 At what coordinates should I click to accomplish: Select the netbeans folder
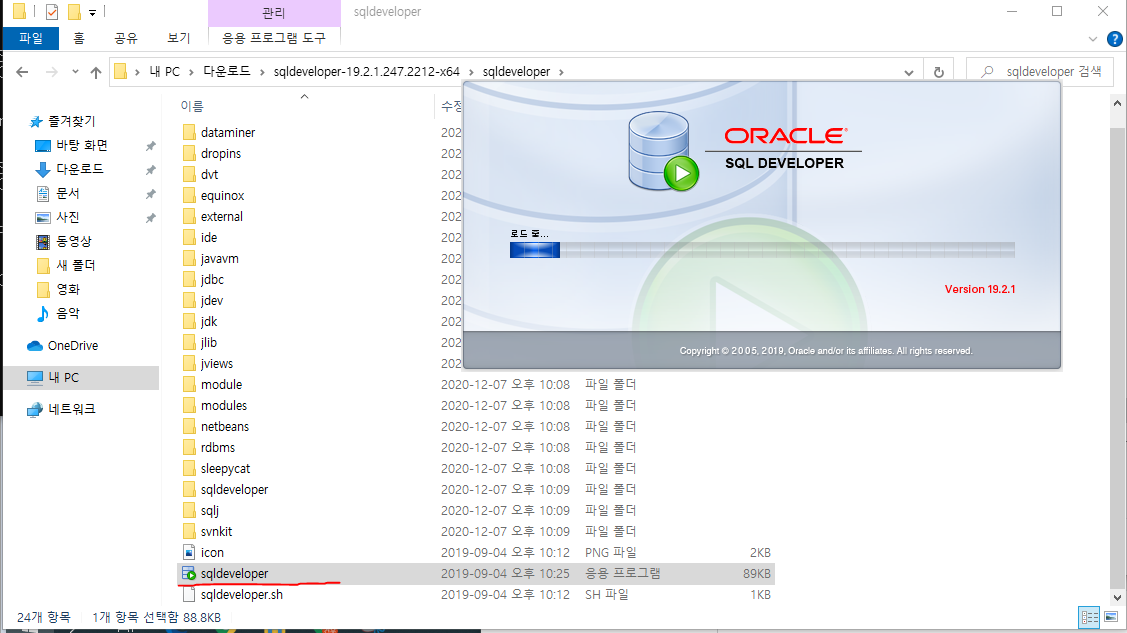coord(224,427)
